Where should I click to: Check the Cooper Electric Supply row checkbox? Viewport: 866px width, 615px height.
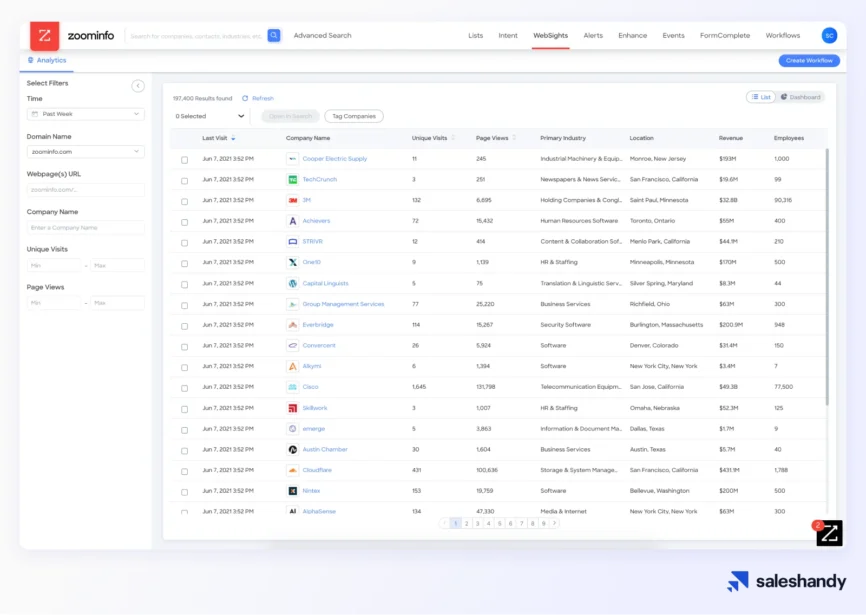184,160
